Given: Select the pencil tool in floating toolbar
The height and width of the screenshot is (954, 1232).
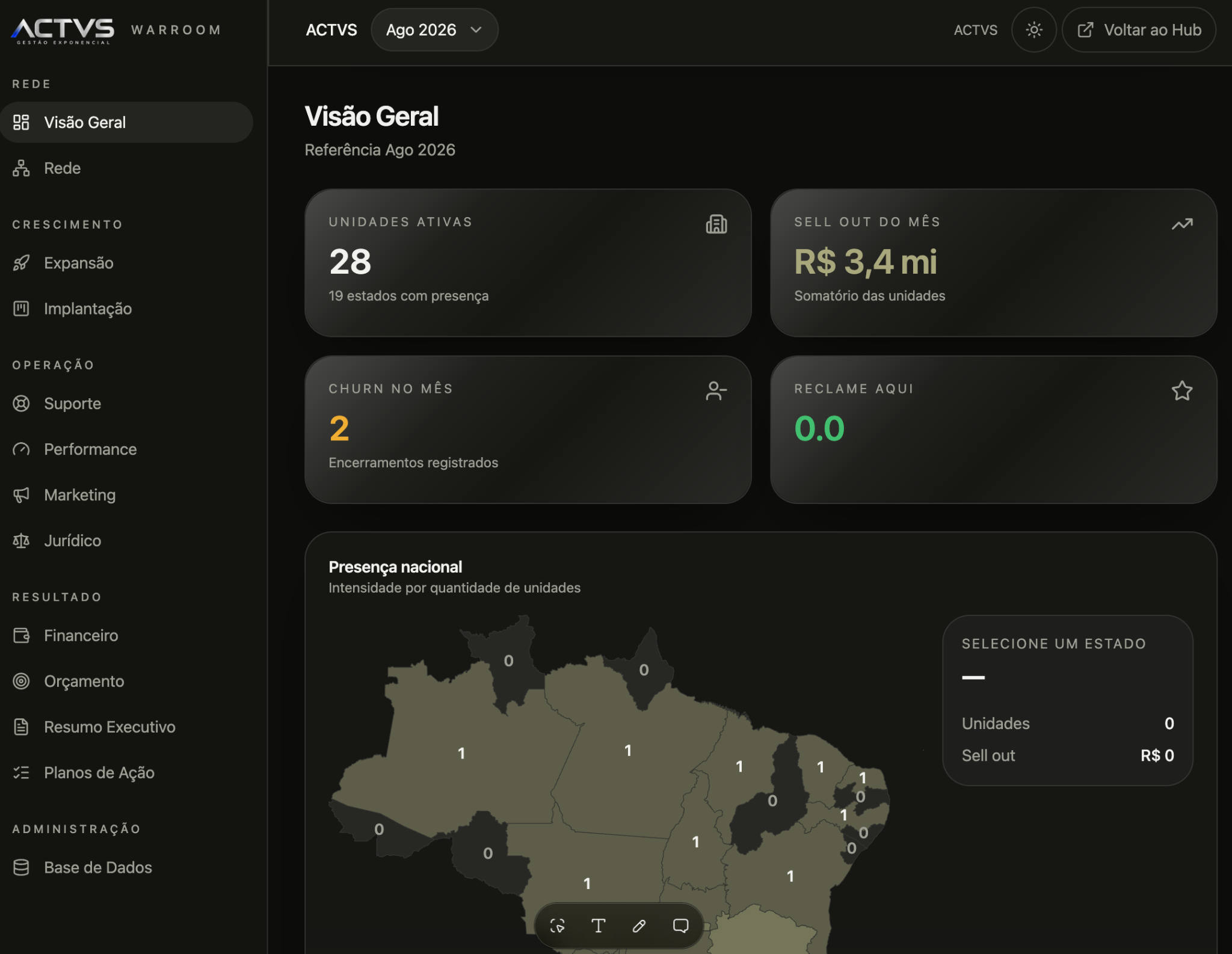Looking at the screenshot, I should point(639,926).
